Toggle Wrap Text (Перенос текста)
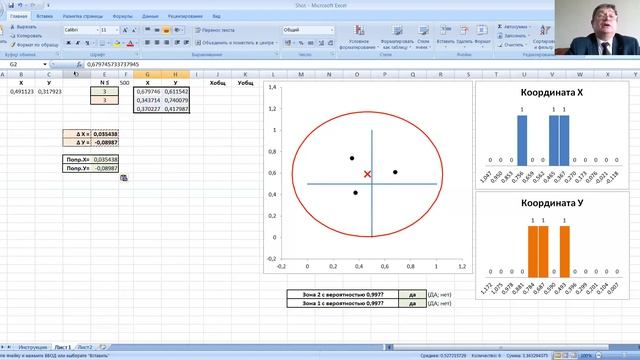 [215, 30]
